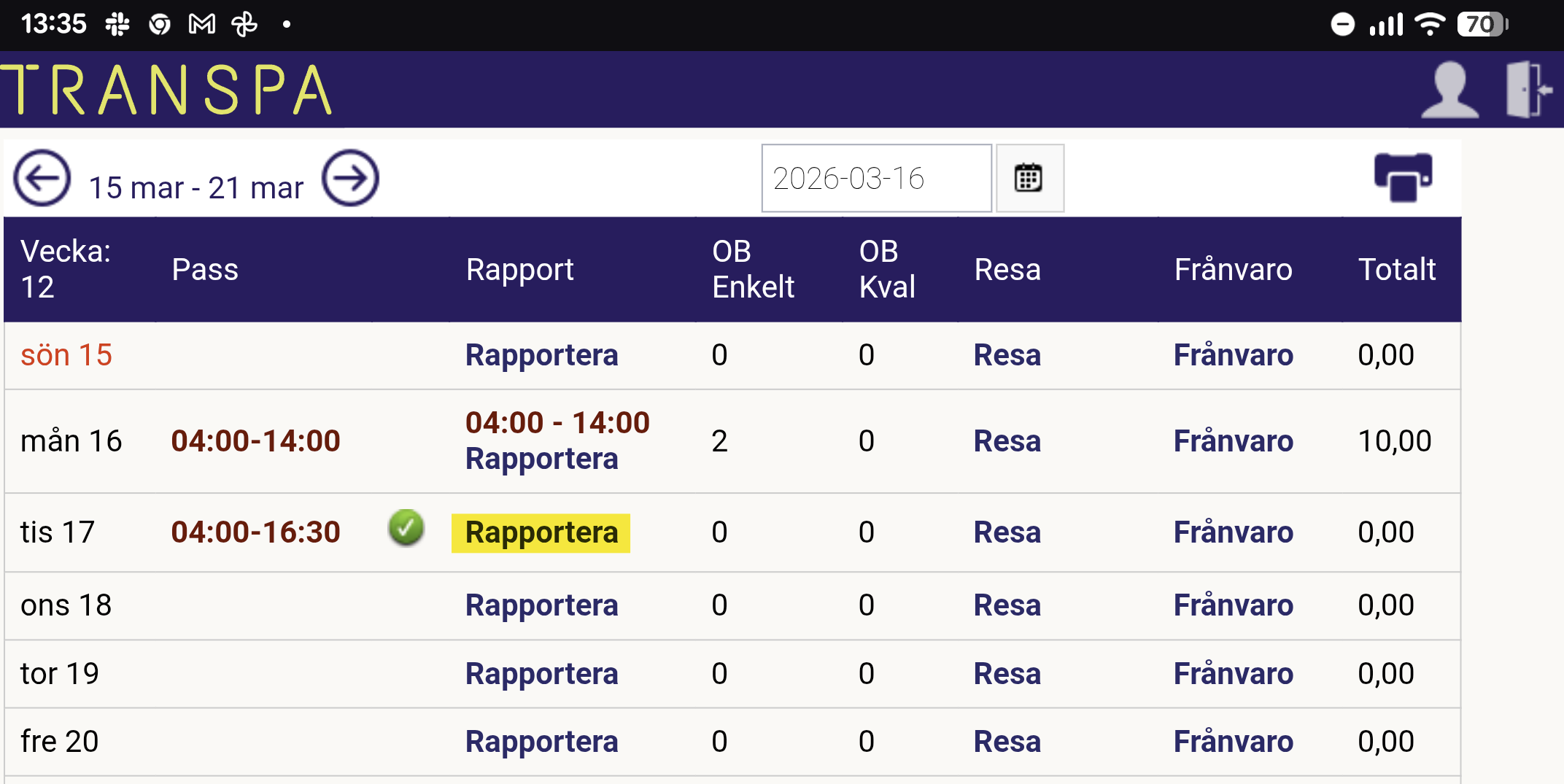Viewport: 1564px width, 784px height.
Task: Open highlighted Rapportera for tis 17
Action: (x=541, y=533)
